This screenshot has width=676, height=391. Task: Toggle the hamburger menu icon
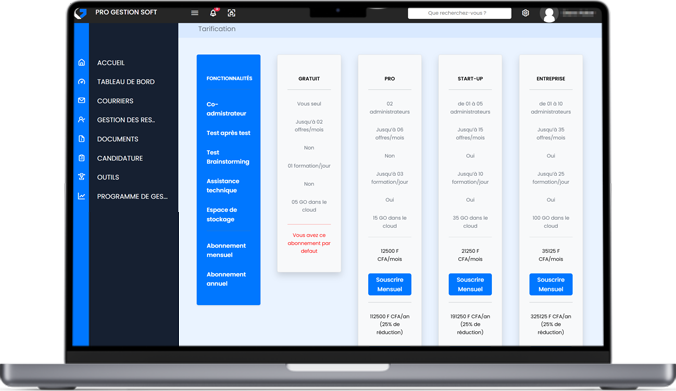pyautogui.click(x=195, y=13)
